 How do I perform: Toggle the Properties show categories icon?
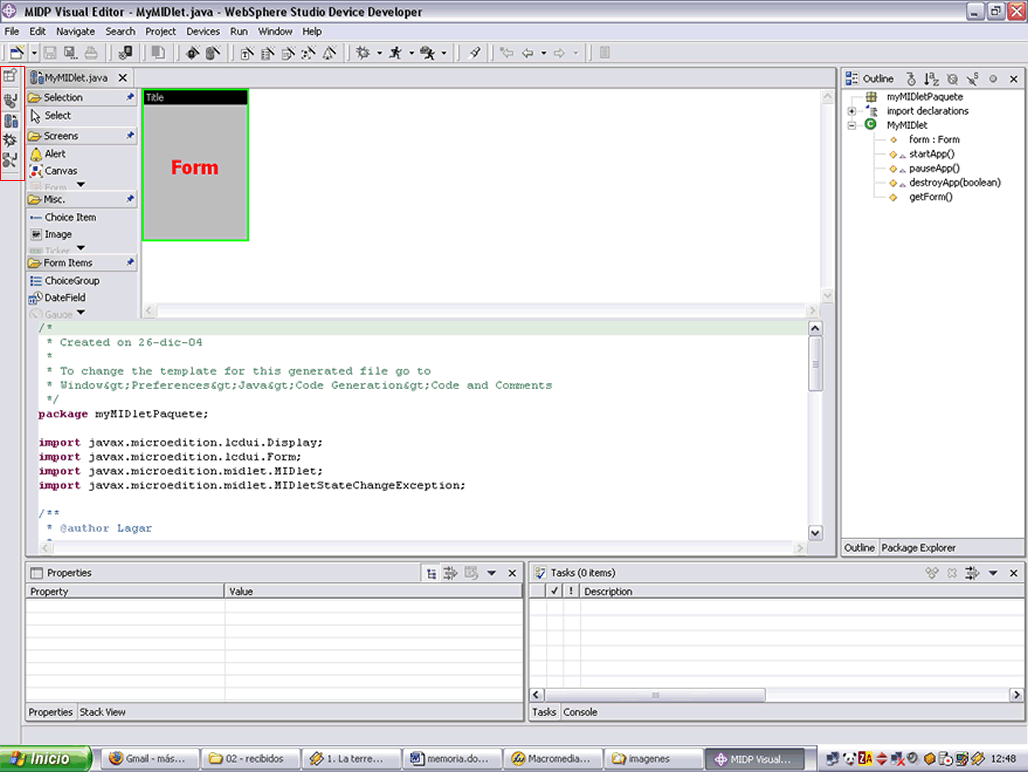[431, 573]
